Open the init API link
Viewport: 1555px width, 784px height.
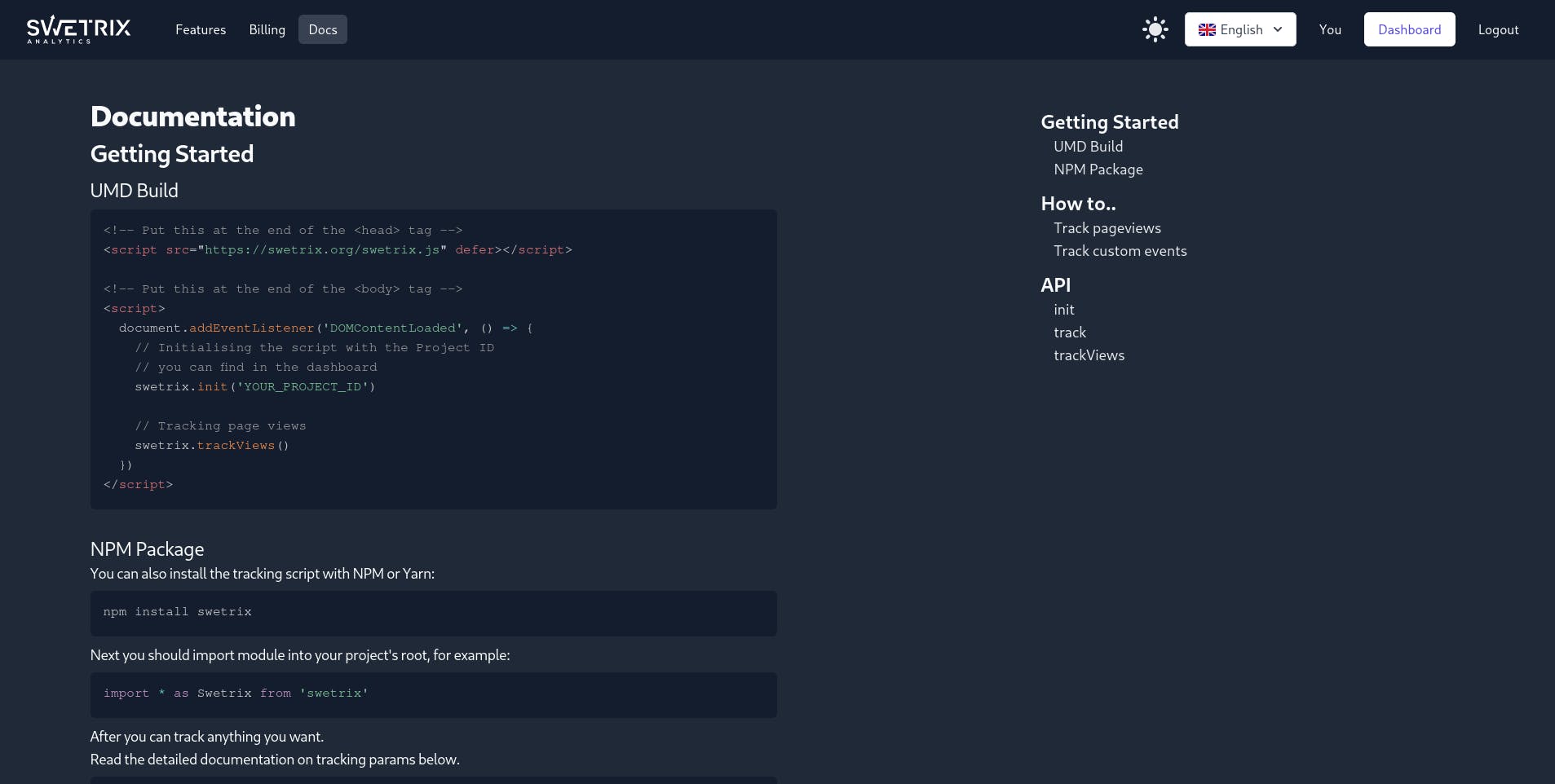1063,310
